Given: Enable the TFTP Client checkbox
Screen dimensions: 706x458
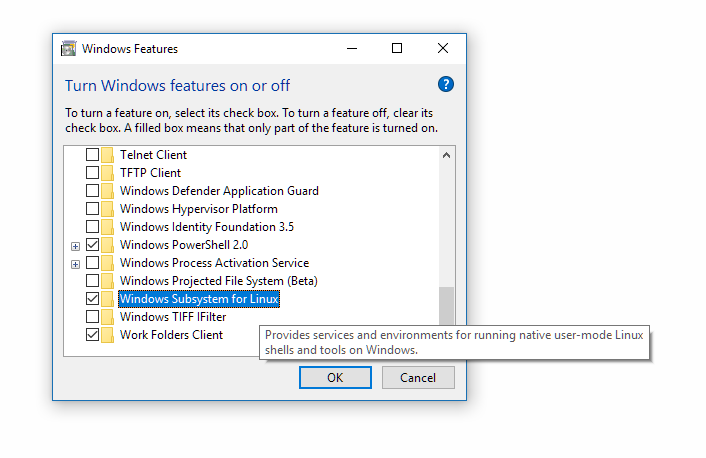Looking at the screenshot, I should pyautogui.click(x=92, y=172).
